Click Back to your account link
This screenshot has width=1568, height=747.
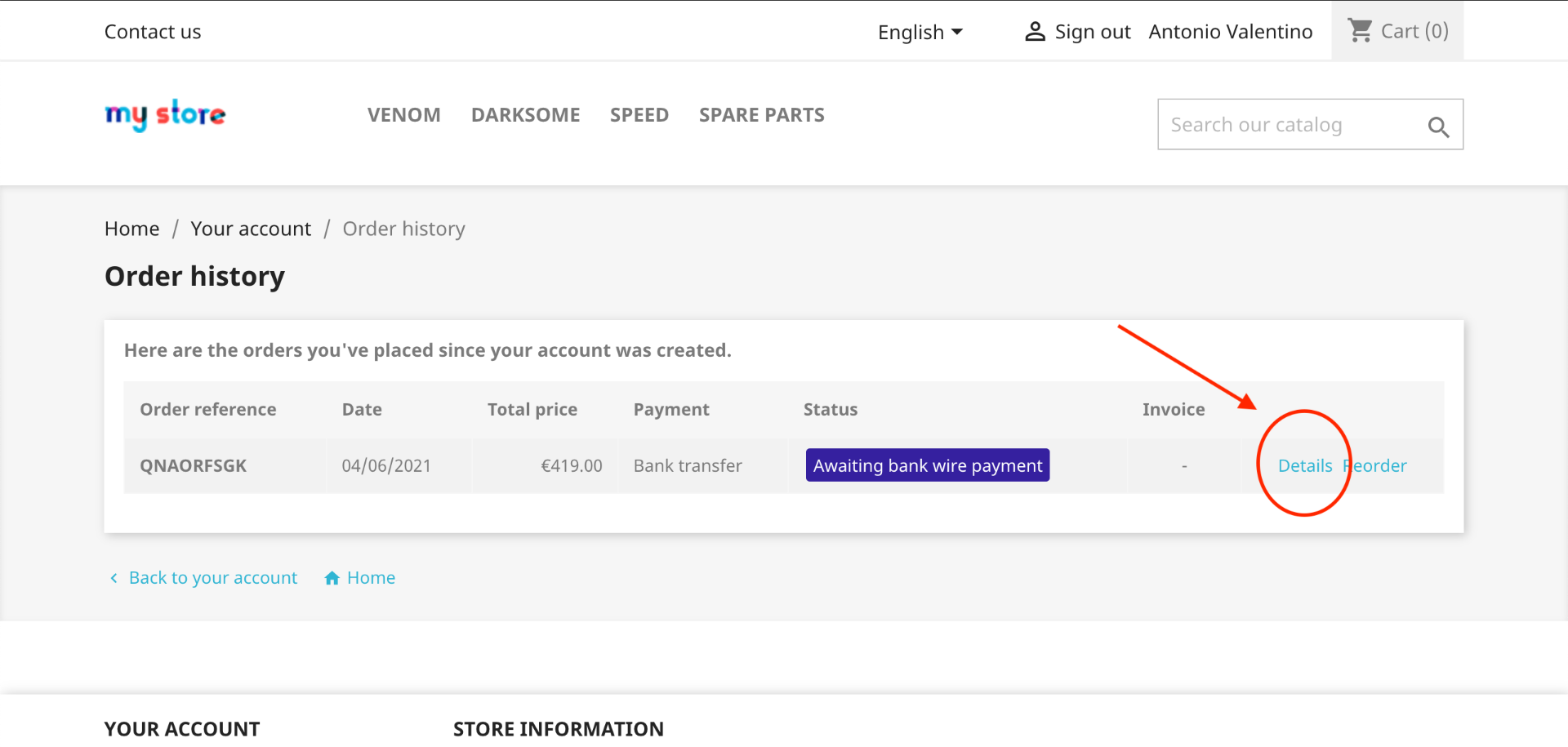coord(213,578)
